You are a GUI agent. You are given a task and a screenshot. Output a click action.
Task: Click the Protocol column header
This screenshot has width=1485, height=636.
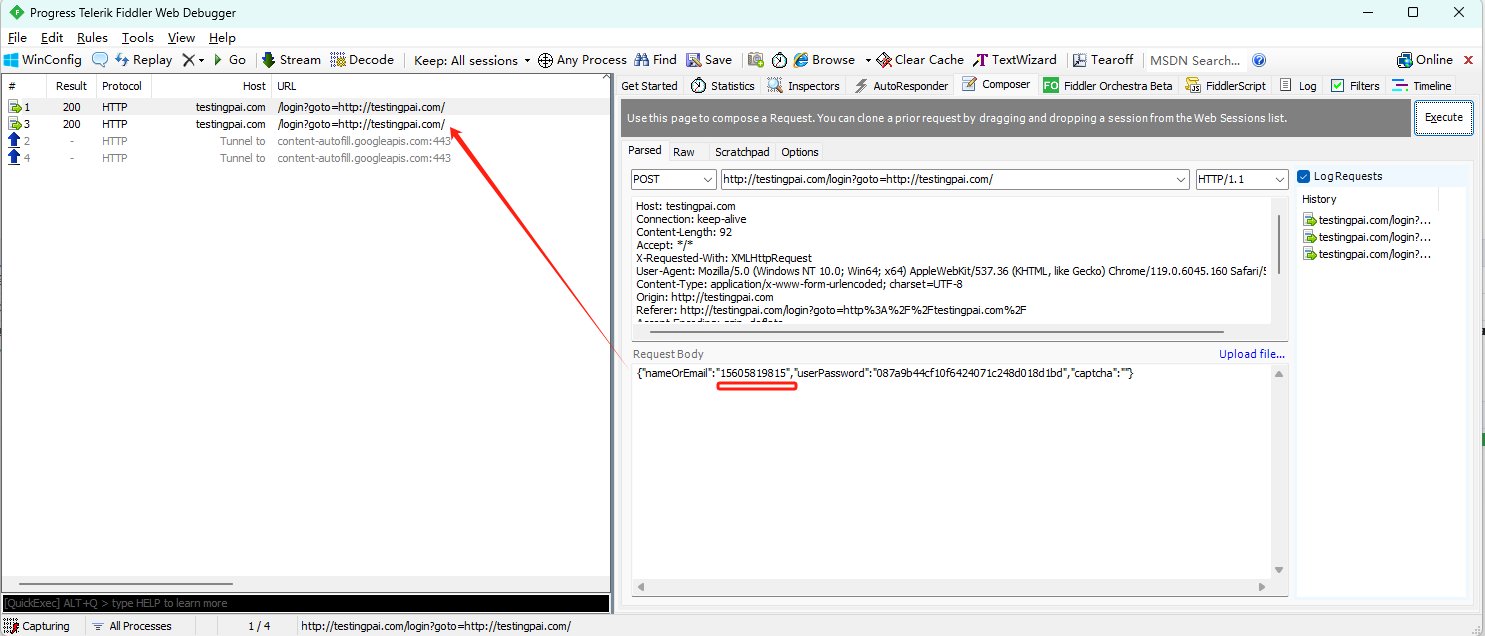coord(122,86)
